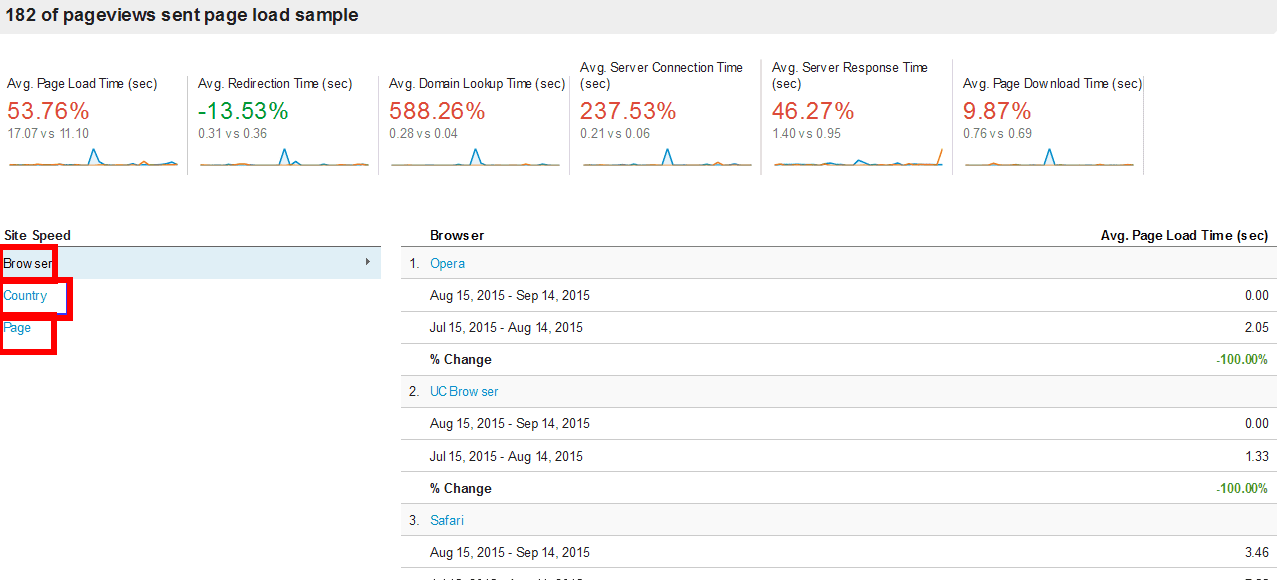Image resolution: width=1281 pixels, height=580 pixels.
Task: Click the -13.53% redirection time value
Action: [243, 111]
